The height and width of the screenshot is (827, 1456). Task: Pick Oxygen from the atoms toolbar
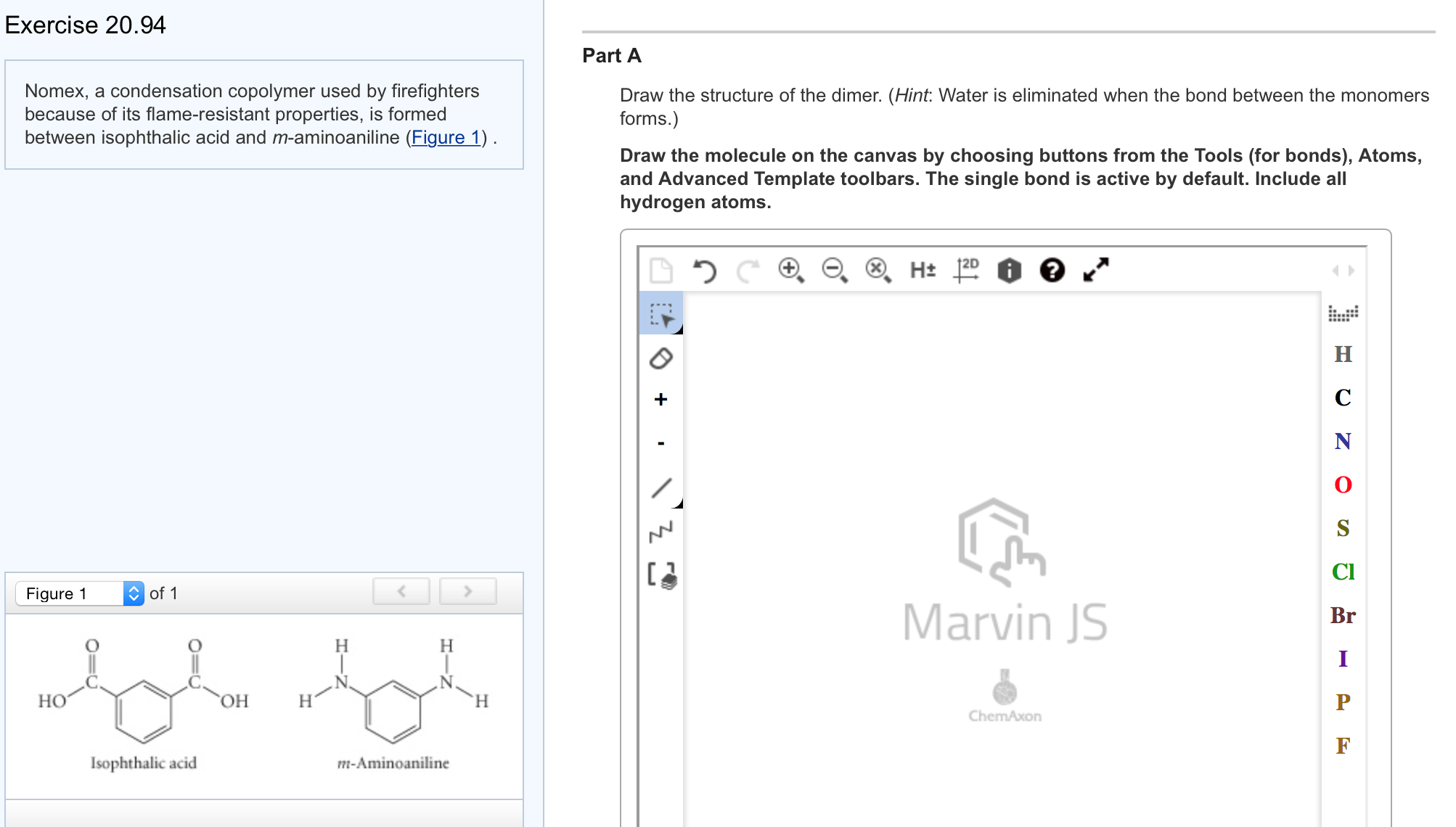pyautogui.click(x=1343, y=485)
